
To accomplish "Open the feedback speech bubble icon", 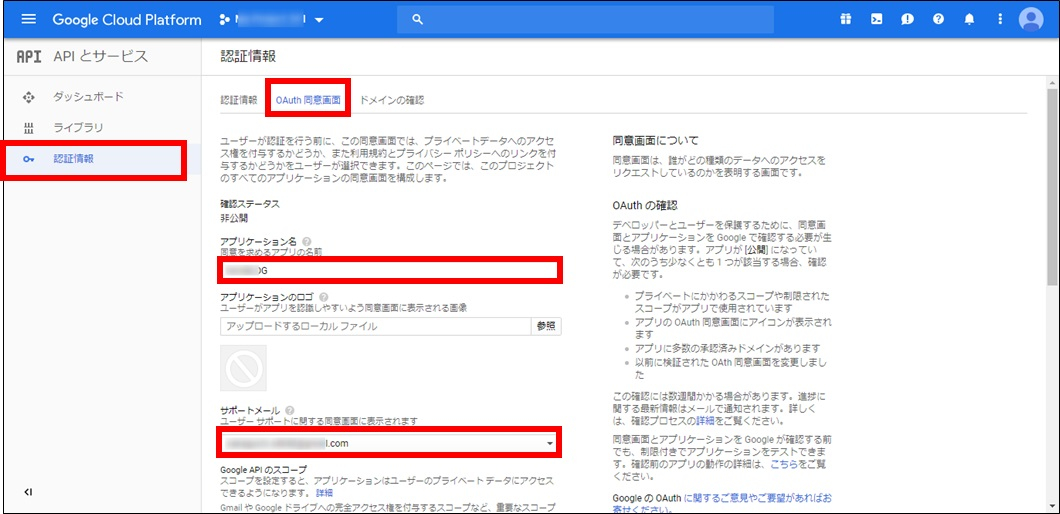I will pyautogui.click(x=907, y=20).
